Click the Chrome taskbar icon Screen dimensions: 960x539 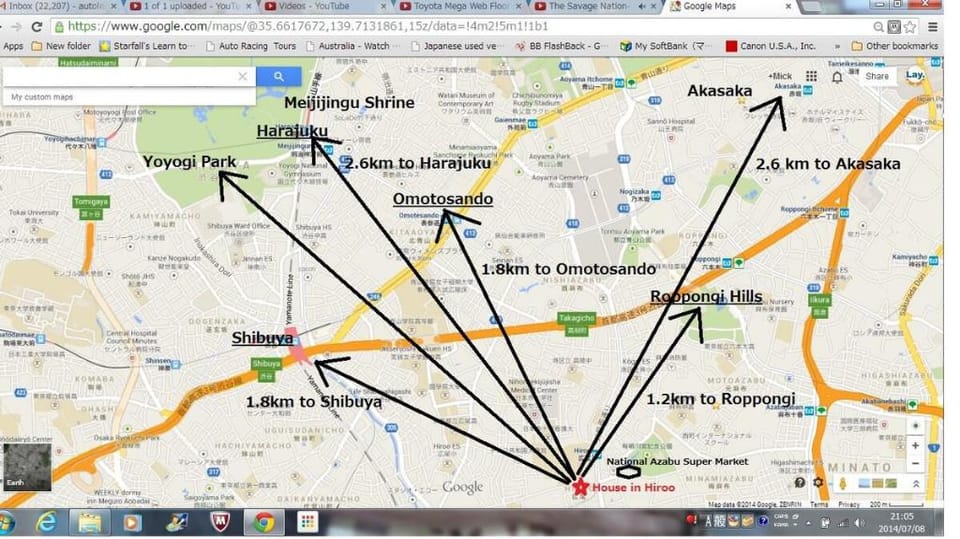(x=264, y=522)
